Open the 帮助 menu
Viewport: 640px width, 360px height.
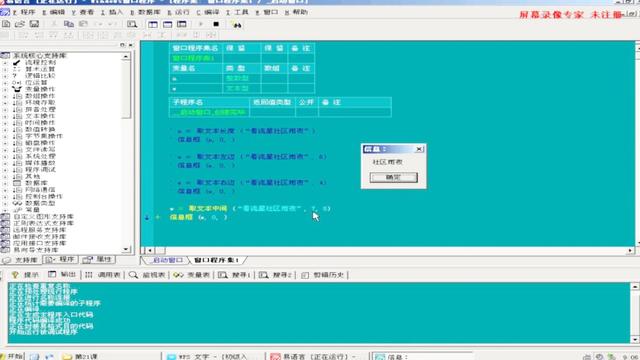[297, 12]
